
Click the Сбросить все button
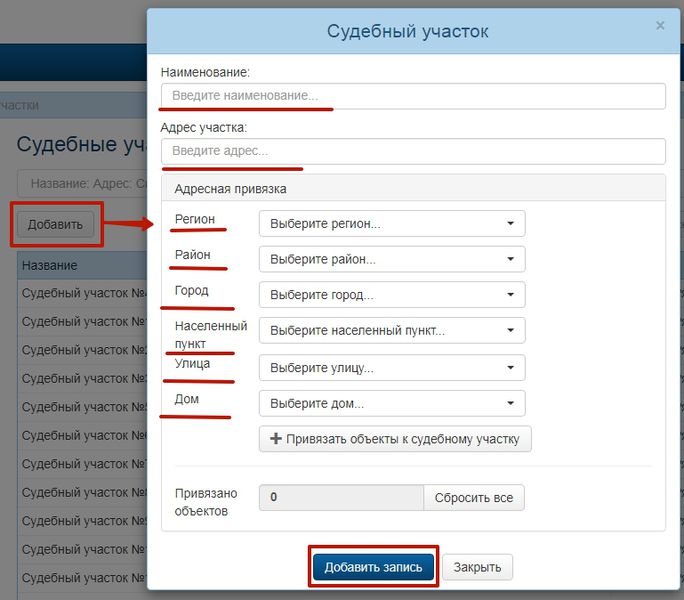474,497
